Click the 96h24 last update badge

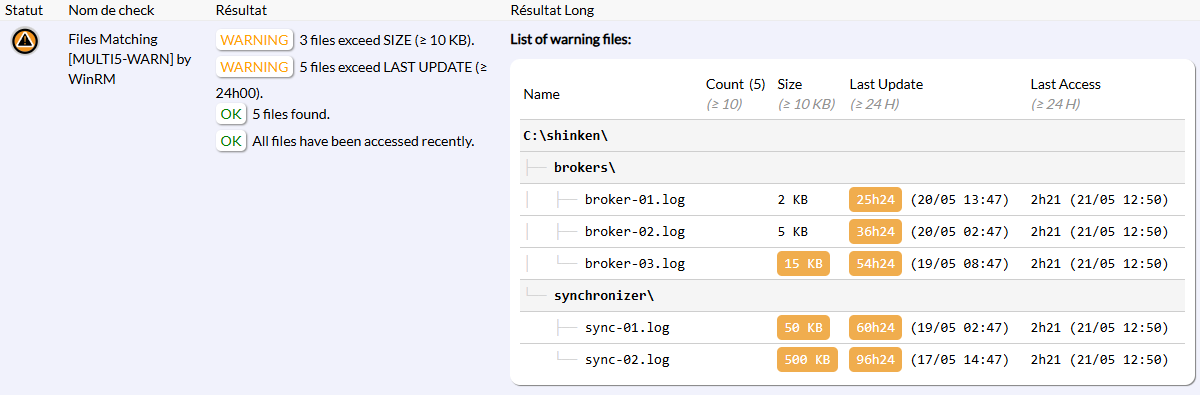(x=875, y=360)
